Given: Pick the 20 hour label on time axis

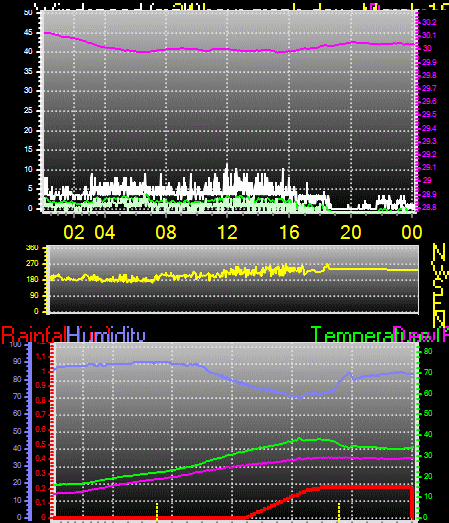Looking at the screenshot, I should (x=351, y=232).
